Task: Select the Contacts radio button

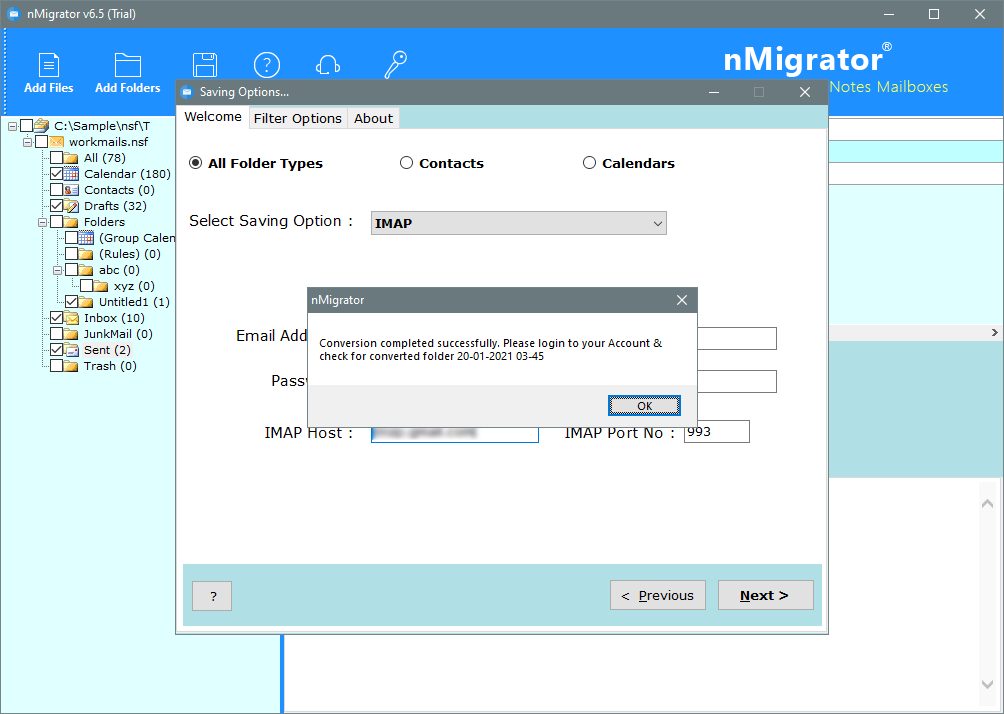Action: [406, 163]
